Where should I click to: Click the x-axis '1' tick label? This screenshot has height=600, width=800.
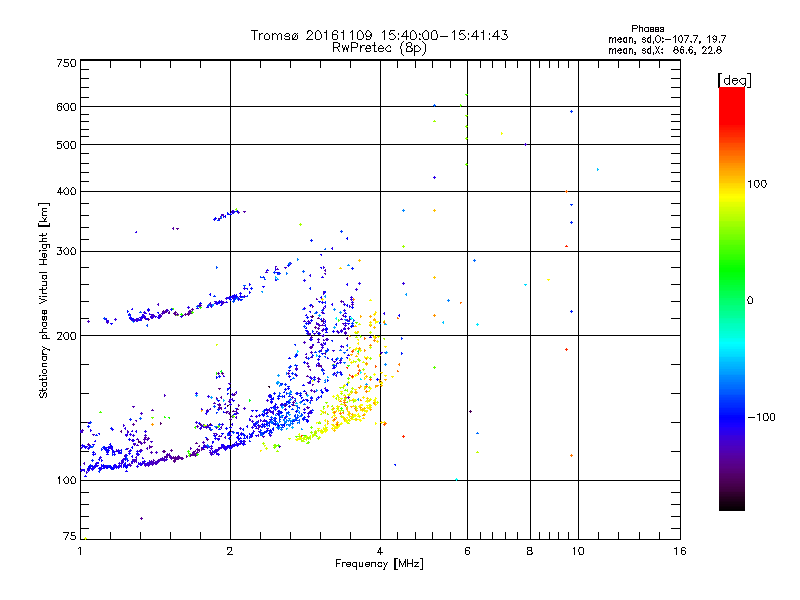pyautogui.click(x=80, y=551)
